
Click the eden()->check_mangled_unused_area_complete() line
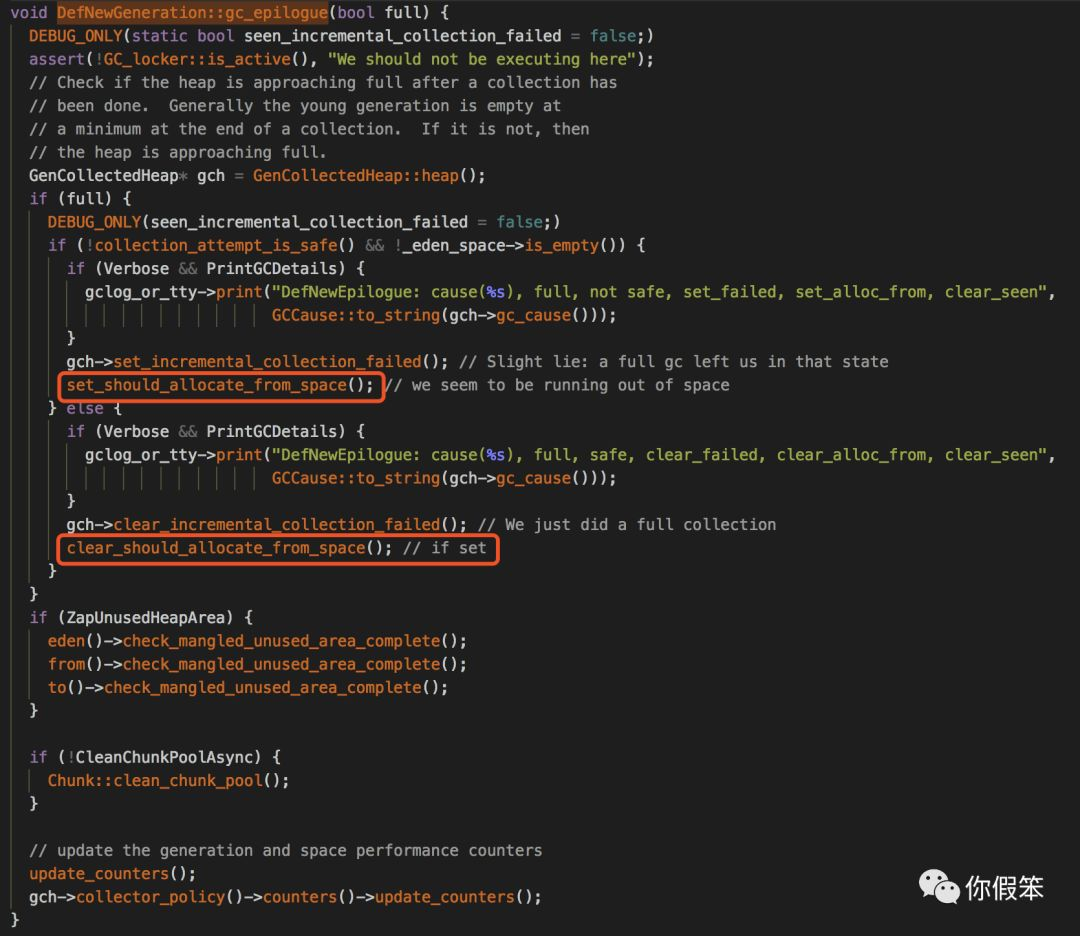coord(257,641)
